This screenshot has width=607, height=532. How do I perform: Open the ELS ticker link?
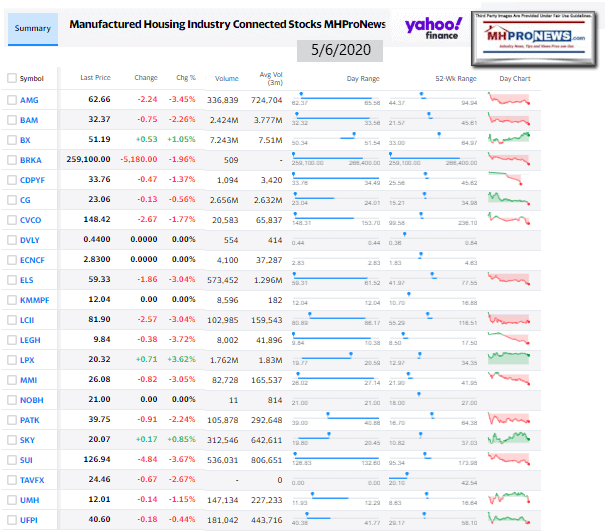(x=27, y=279)
